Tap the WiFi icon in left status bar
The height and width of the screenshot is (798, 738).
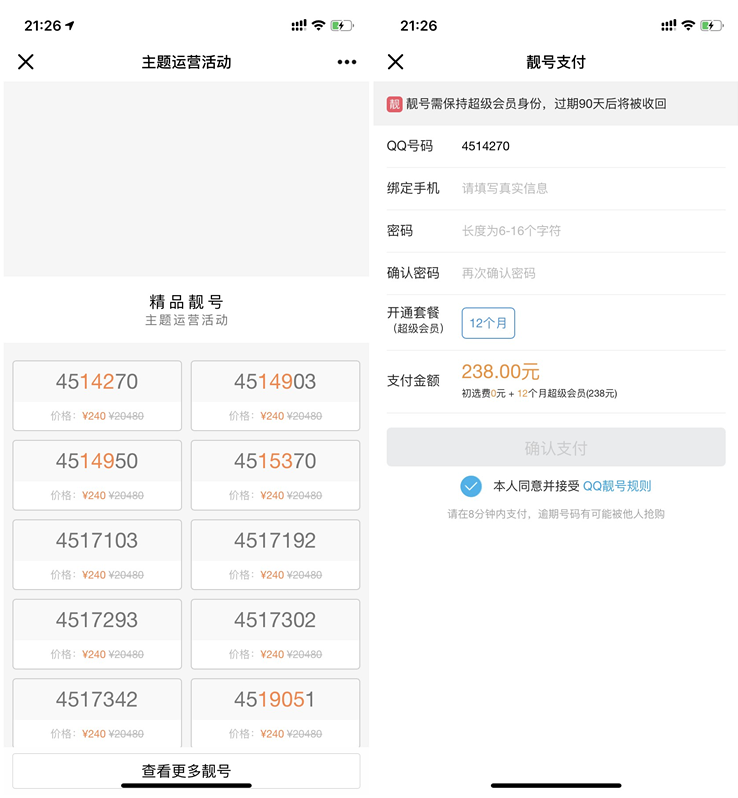click(x=319, y=25)
